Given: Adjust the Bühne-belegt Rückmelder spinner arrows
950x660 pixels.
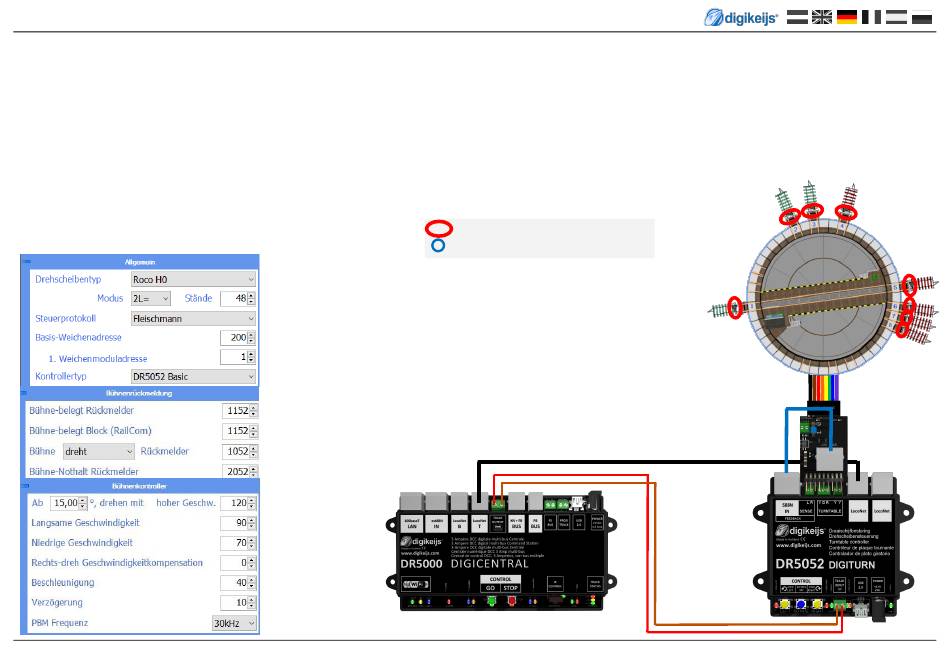Looking at the screenshot, I should pyautogui.click(x=253, y=411).
